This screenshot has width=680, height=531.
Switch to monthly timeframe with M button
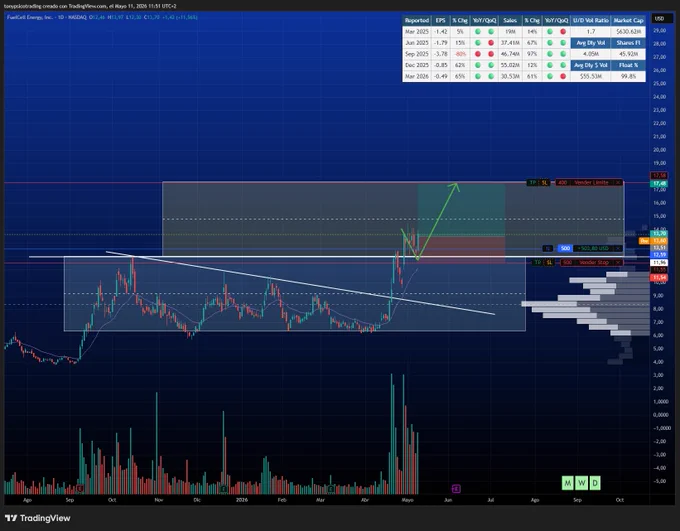pos(568,483)
